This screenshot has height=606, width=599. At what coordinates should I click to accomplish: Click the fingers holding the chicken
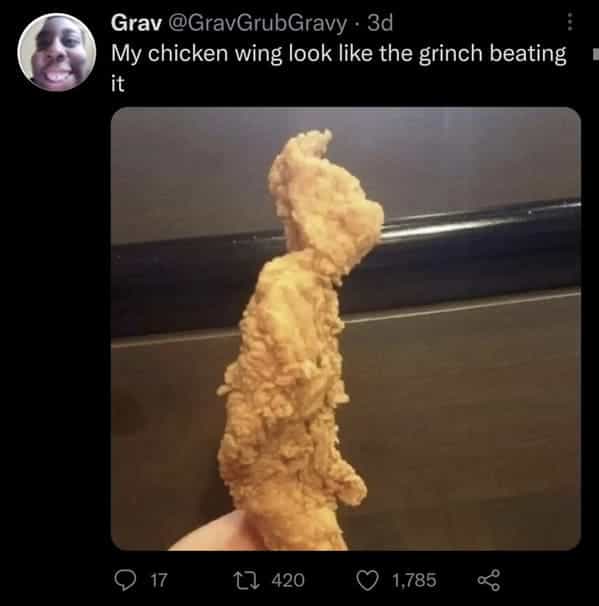pyautogui.click(x=211, y=531)
